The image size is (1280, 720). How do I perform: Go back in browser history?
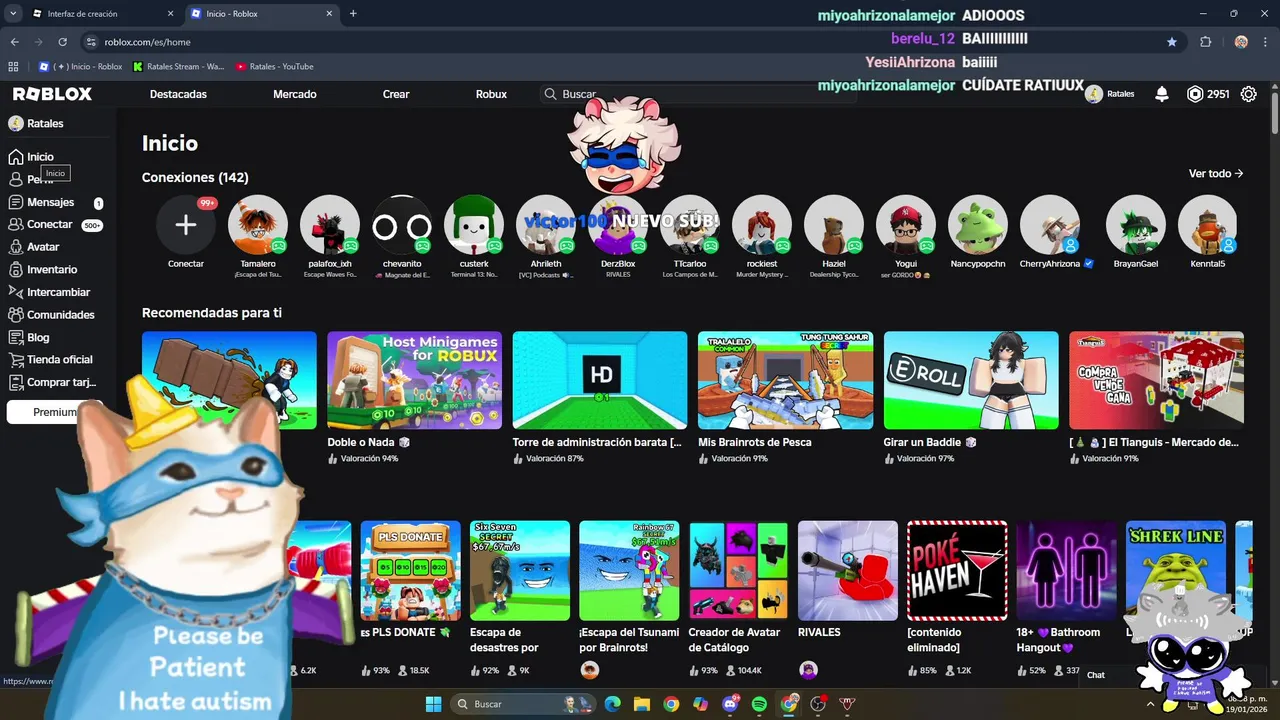tap(14, 42)
